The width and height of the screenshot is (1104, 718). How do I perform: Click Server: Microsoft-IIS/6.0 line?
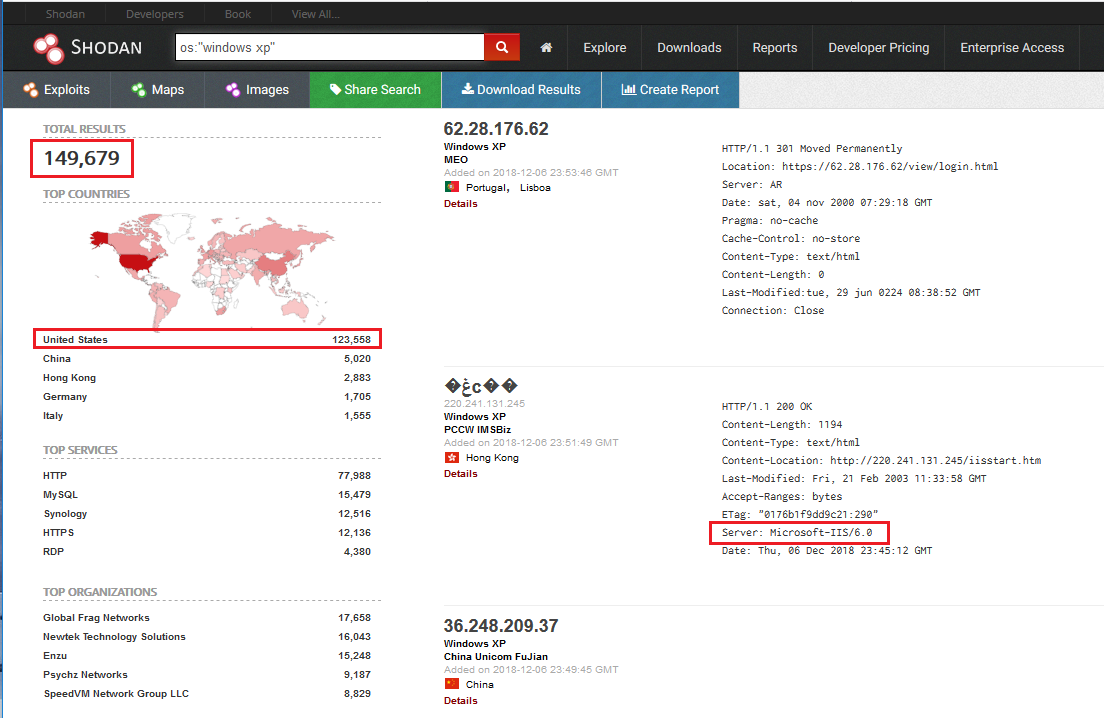pyautogui.click(x=799, y=533)
